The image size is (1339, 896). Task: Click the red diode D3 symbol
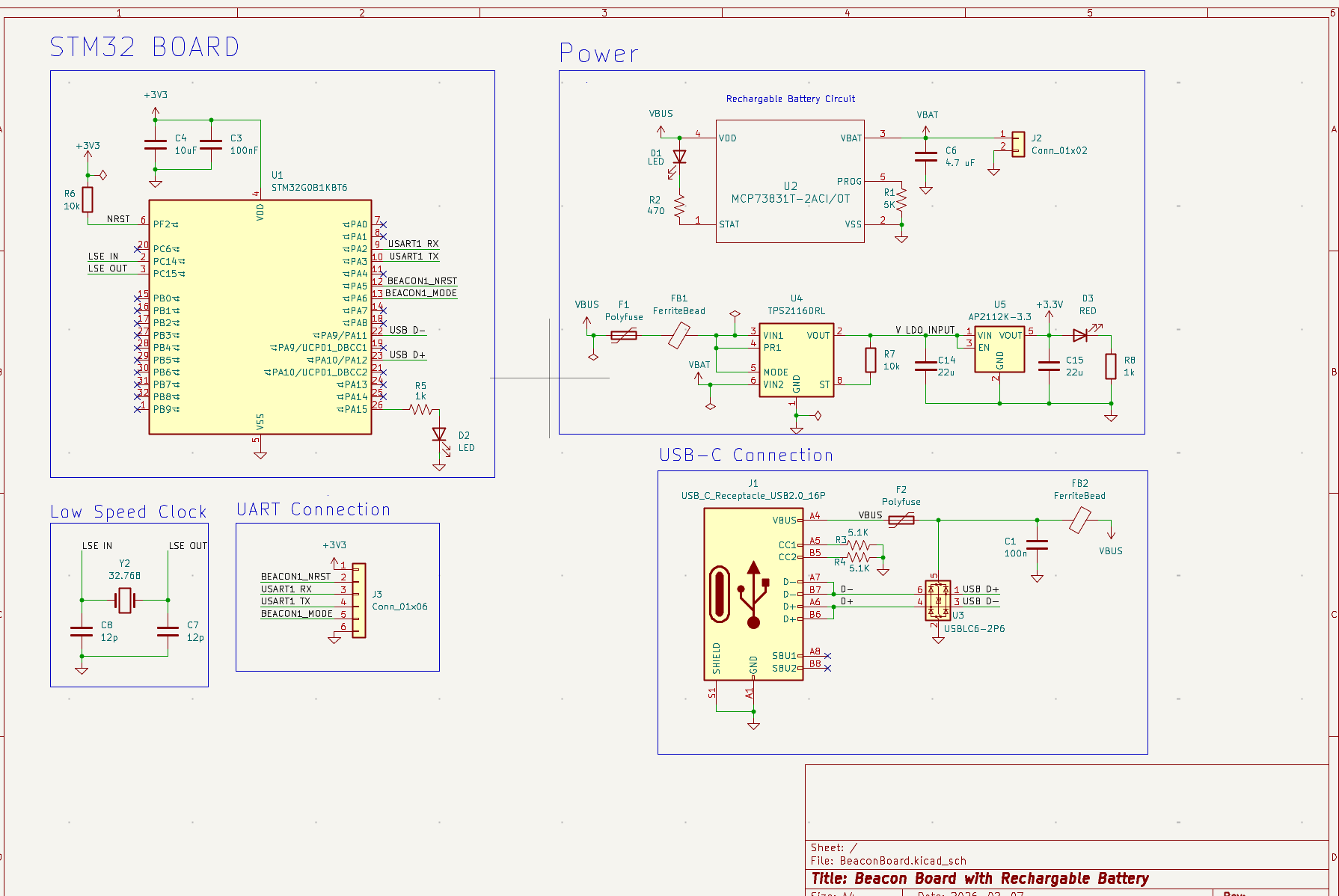[1081, 335]
